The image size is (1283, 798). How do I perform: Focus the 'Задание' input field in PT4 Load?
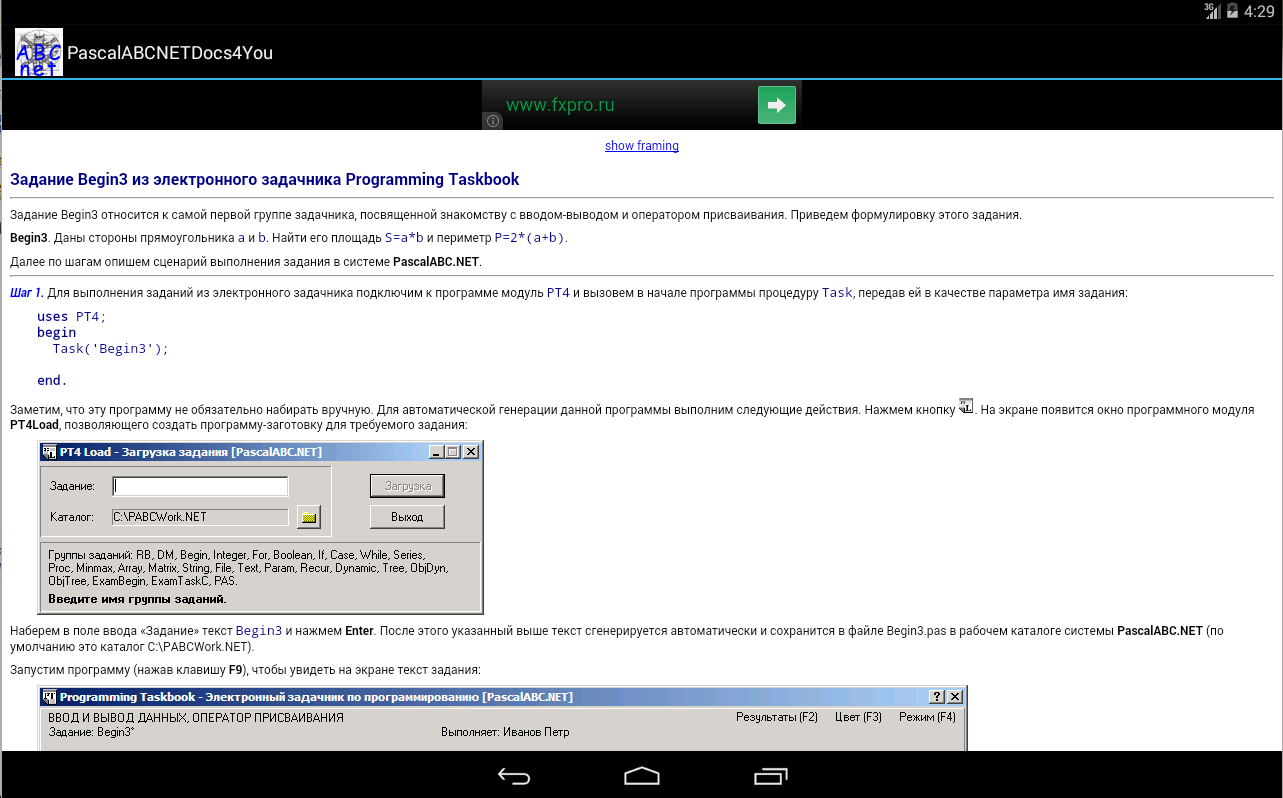pos(200,486)
